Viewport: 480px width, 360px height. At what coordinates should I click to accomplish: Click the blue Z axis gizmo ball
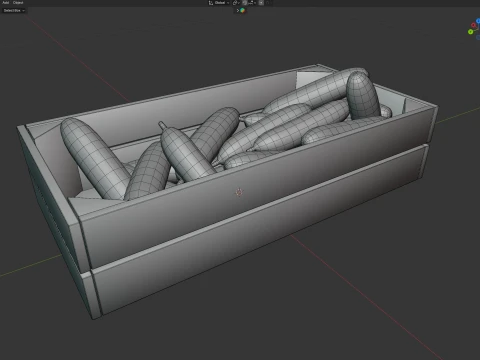[478, 21]
